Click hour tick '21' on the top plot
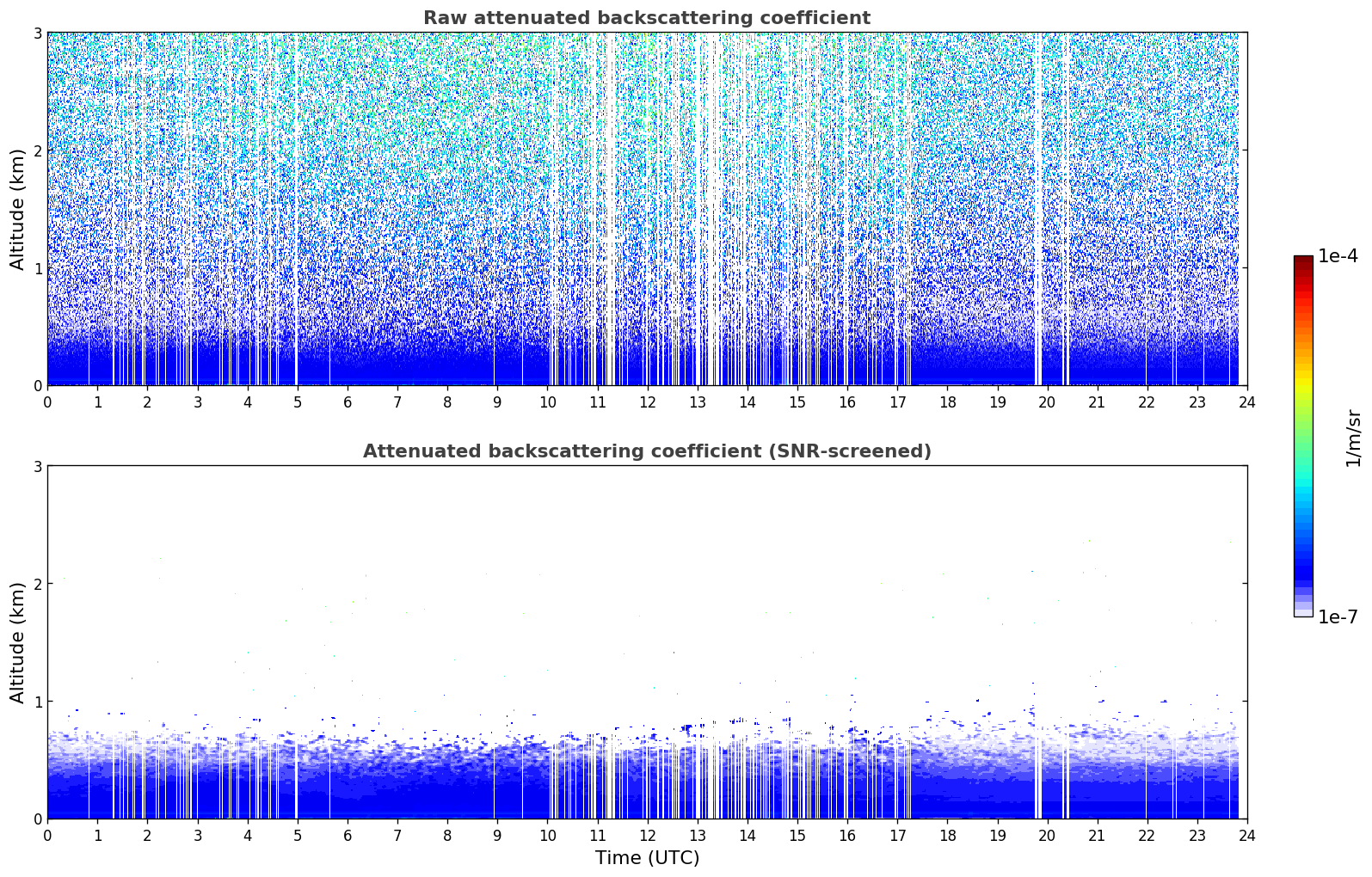This screenshot has width=1372, height=877. click(1097, 402)
